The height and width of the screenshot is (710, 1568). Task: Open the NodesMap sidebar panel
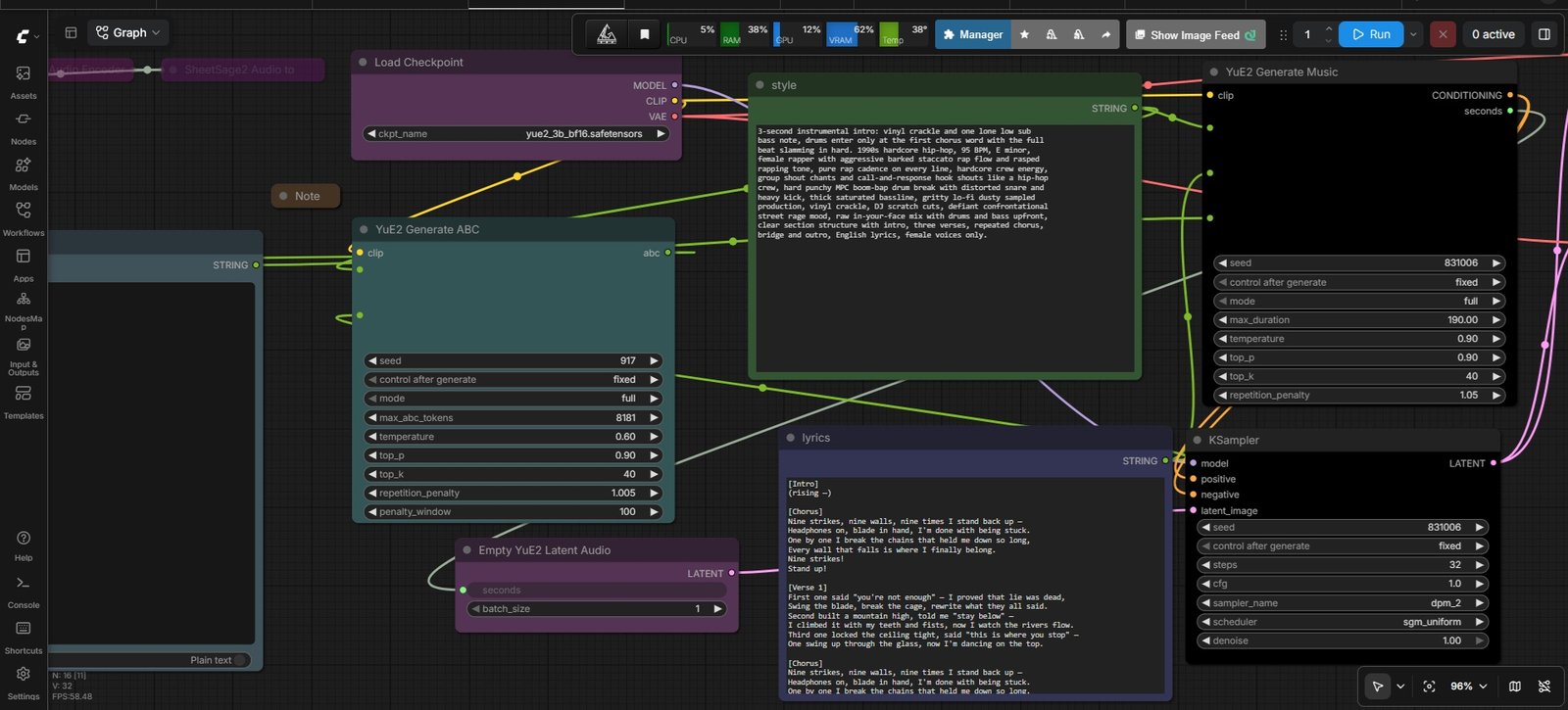click(24, 308)
